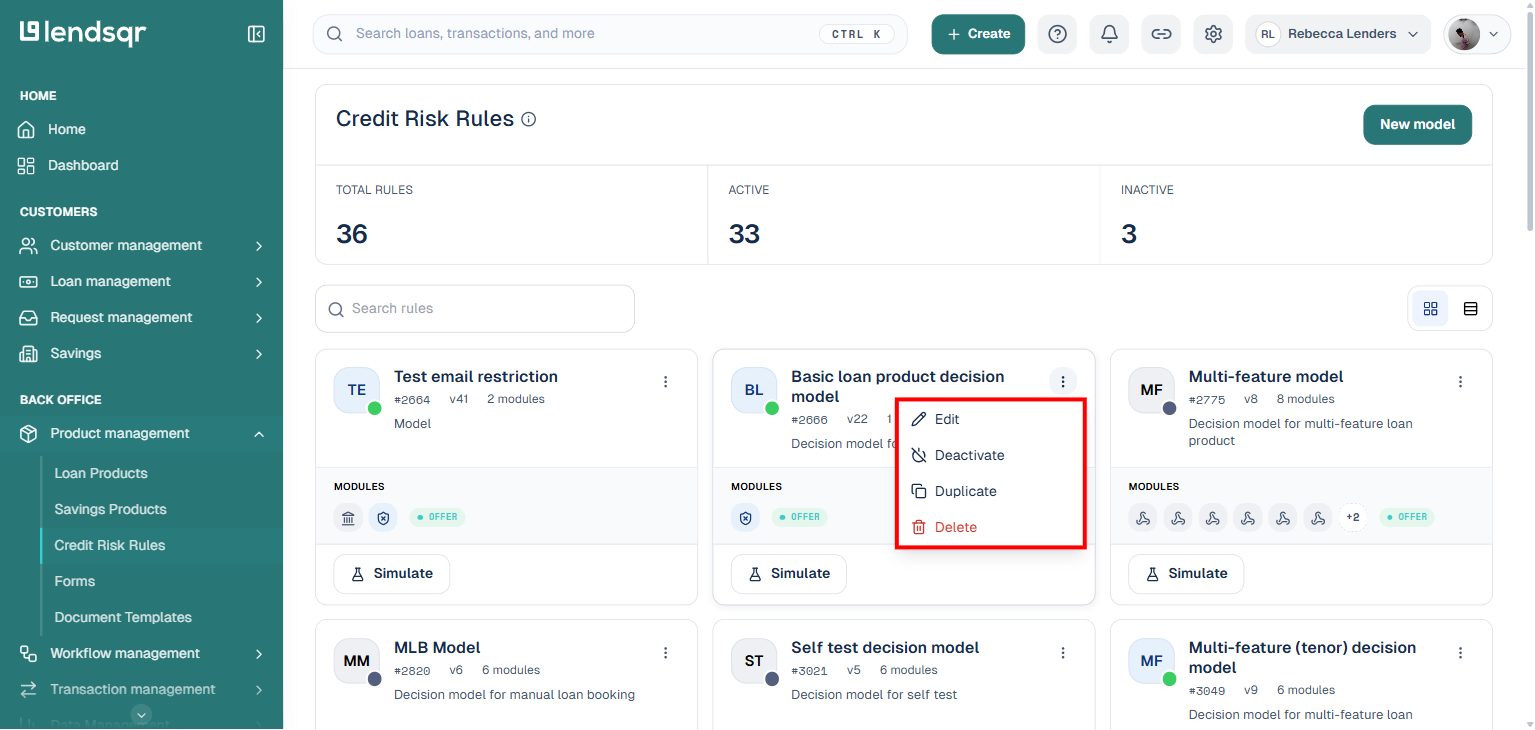Click the link chain icon in header

pyautogui.click(x=1161, y=34)
